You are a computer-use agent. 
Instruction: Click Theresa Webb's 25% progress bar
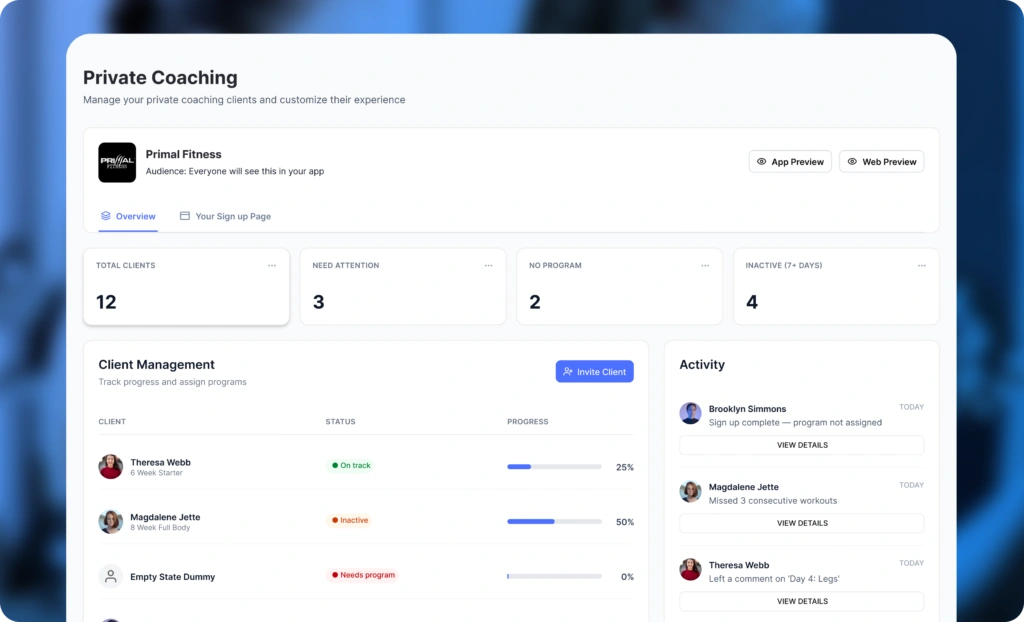click(554, 466)
